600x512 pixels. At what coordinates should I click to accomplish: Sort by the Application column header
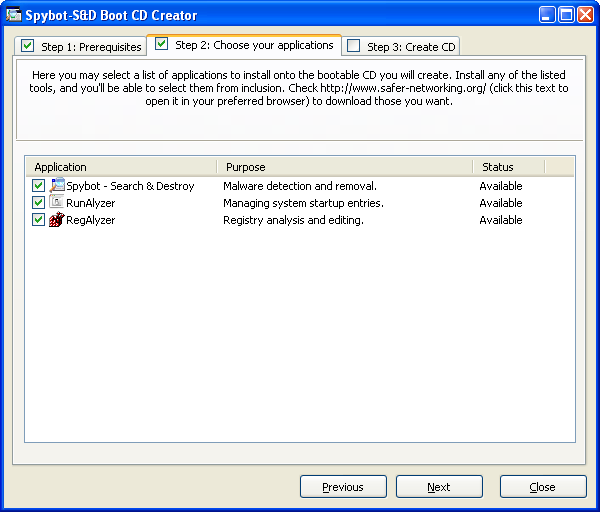(121, 167)
